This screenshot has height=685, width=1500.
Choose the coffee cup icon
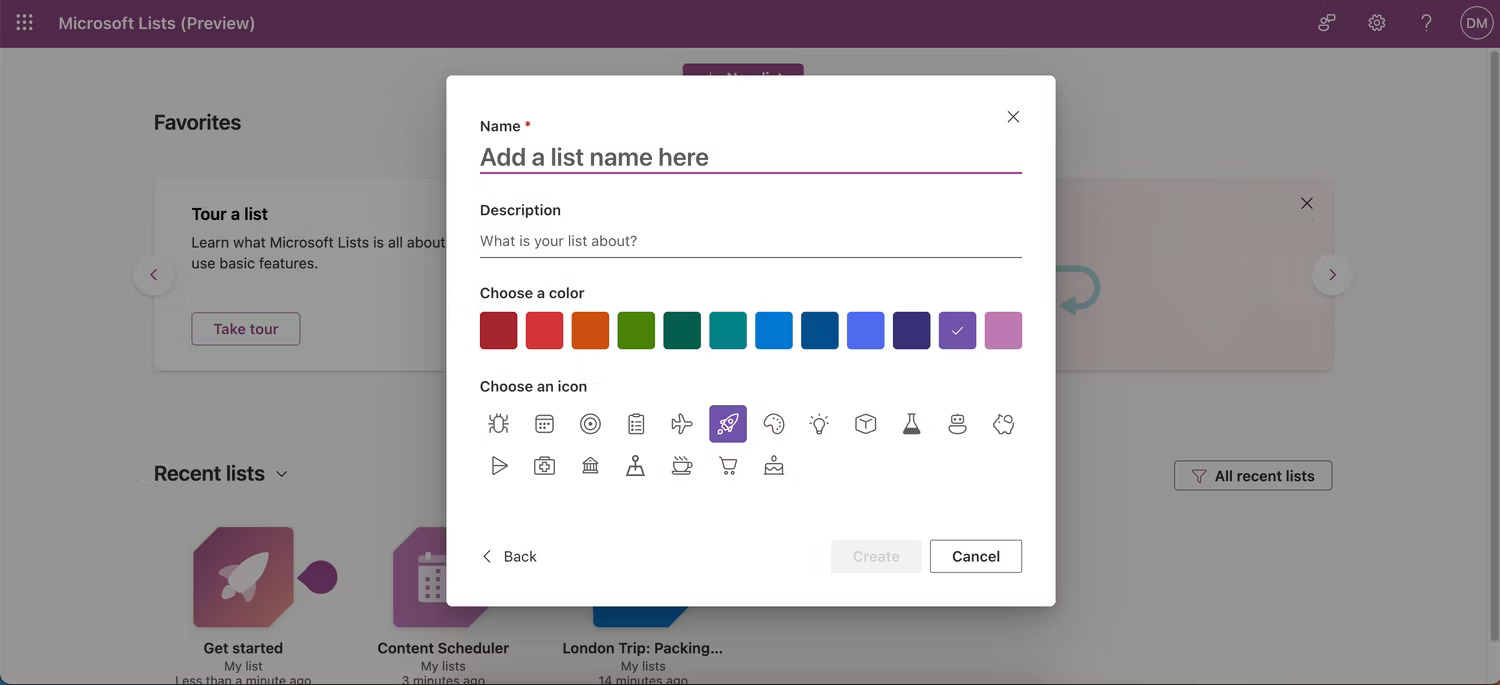click(x=682, y=466)
